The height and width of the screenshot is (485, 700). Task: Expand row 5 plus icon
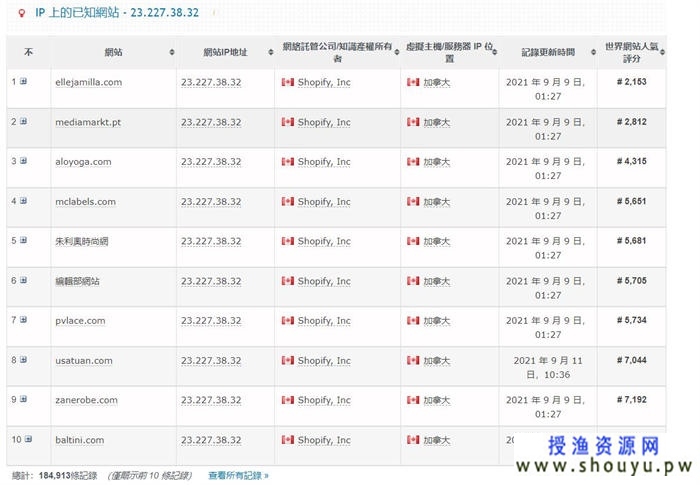pos(23,240)
